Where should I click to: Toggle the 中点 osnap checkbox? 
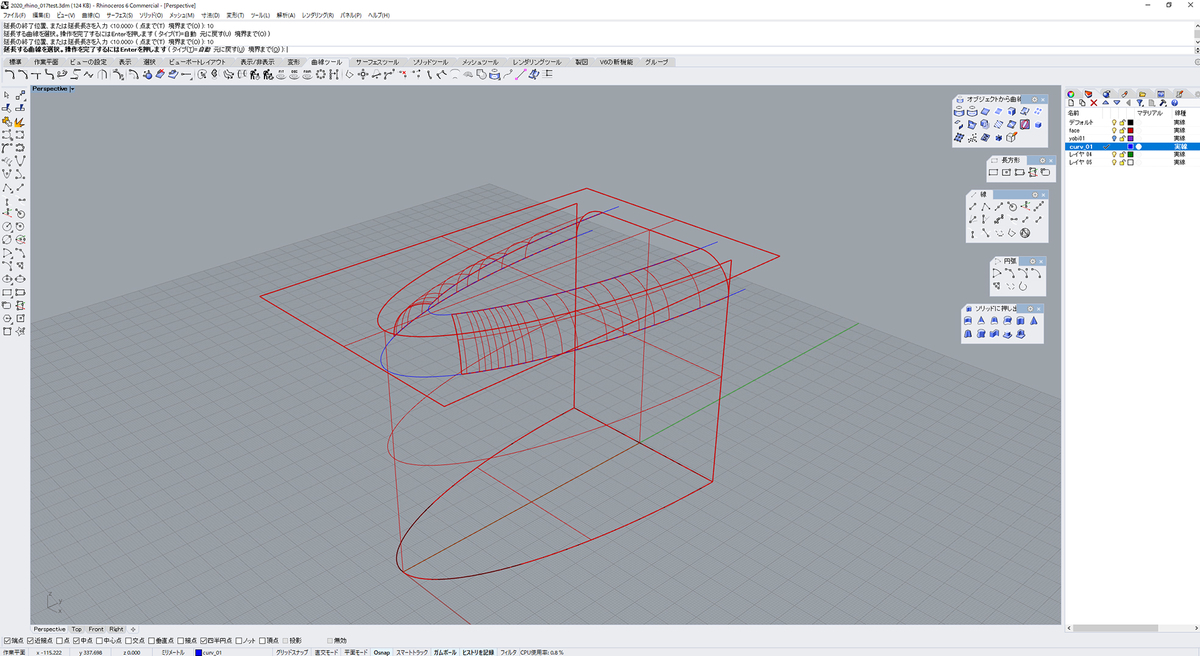78,640
